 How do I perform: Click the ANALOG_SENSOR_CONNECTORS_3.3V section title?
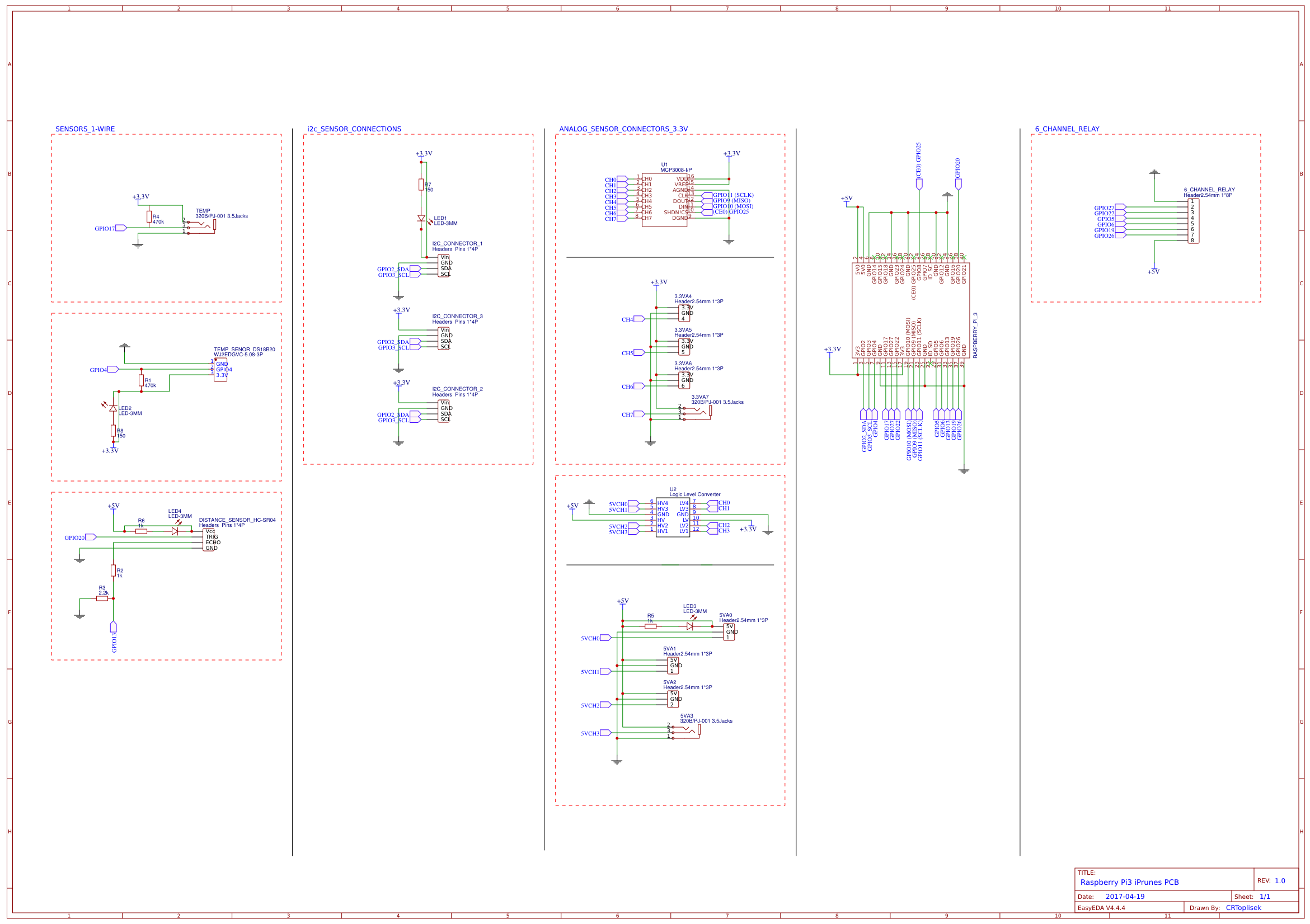coord(624,129)
